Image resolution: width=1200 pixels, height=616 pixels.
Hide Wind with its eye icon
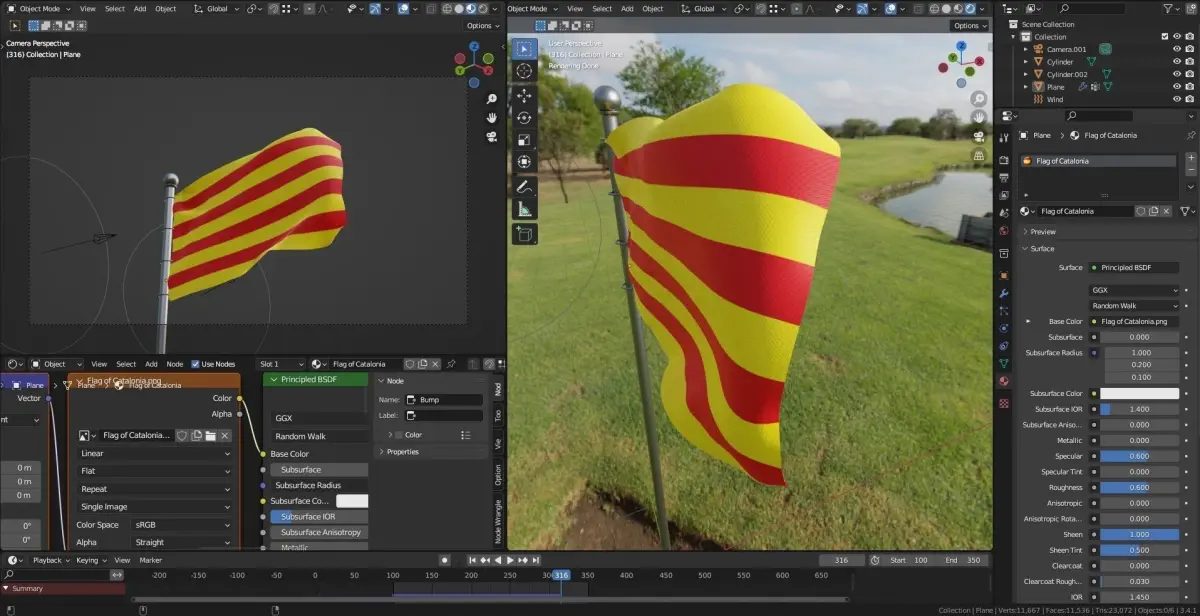(1177, 99)
